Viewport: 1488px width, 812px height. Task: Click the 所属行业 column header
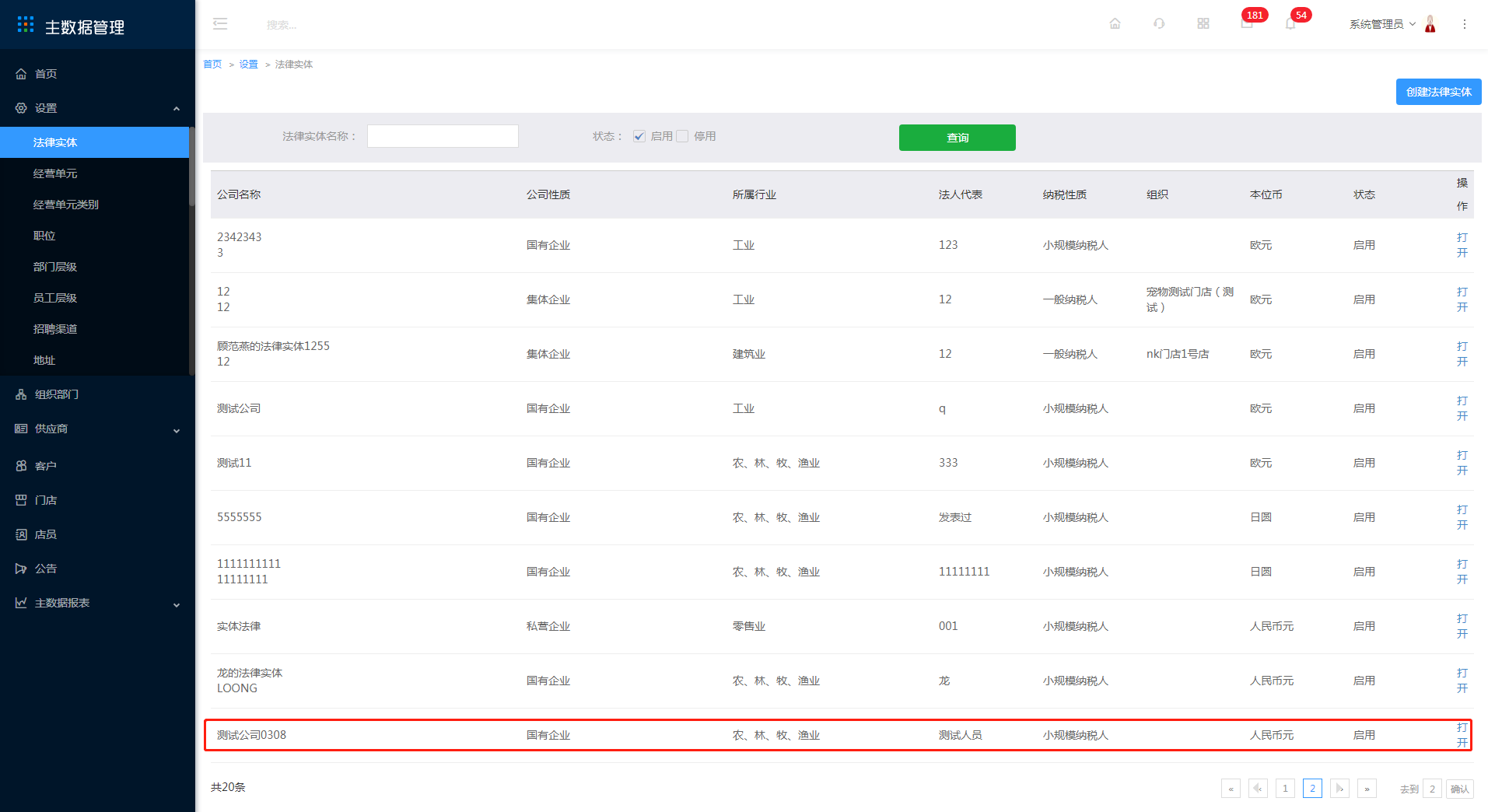pyautogui.click(x=755, y=194)
